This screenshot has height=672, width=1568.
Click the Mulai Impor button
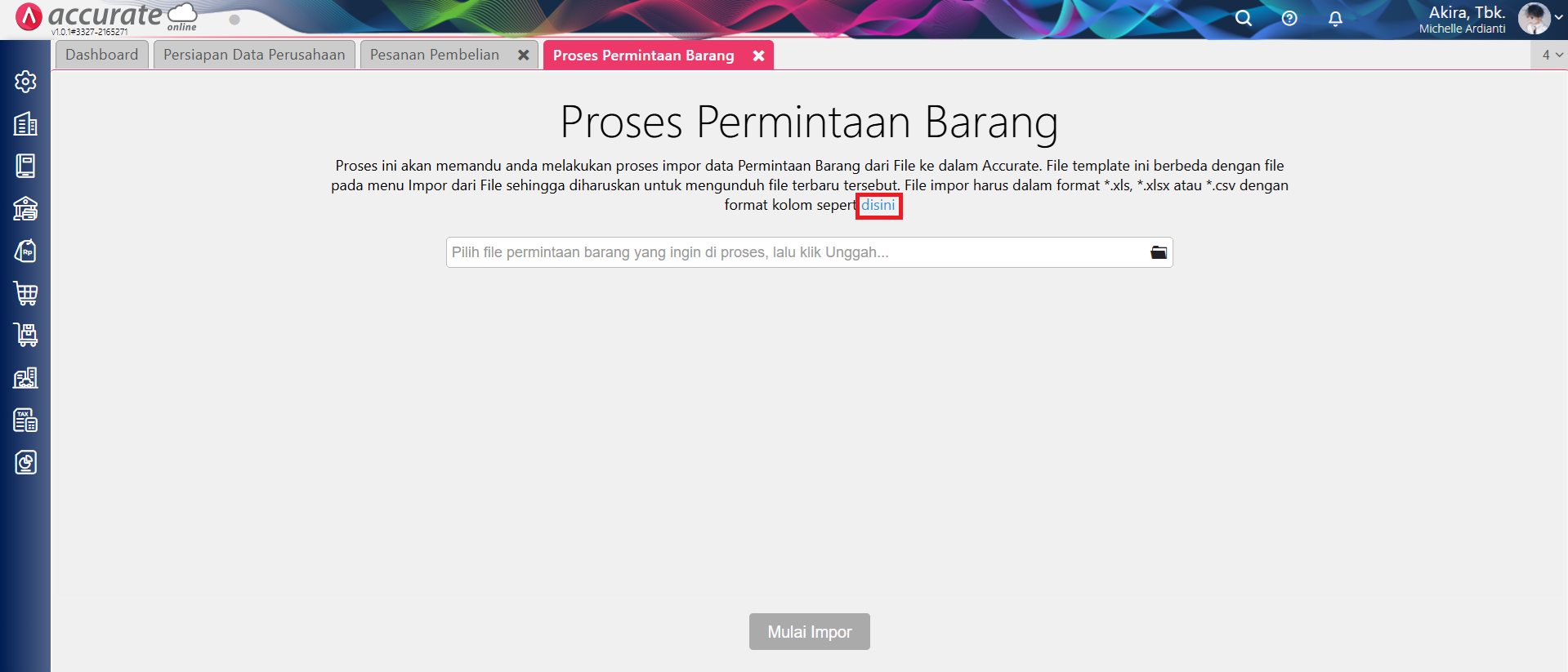click(x=809, y=632)
